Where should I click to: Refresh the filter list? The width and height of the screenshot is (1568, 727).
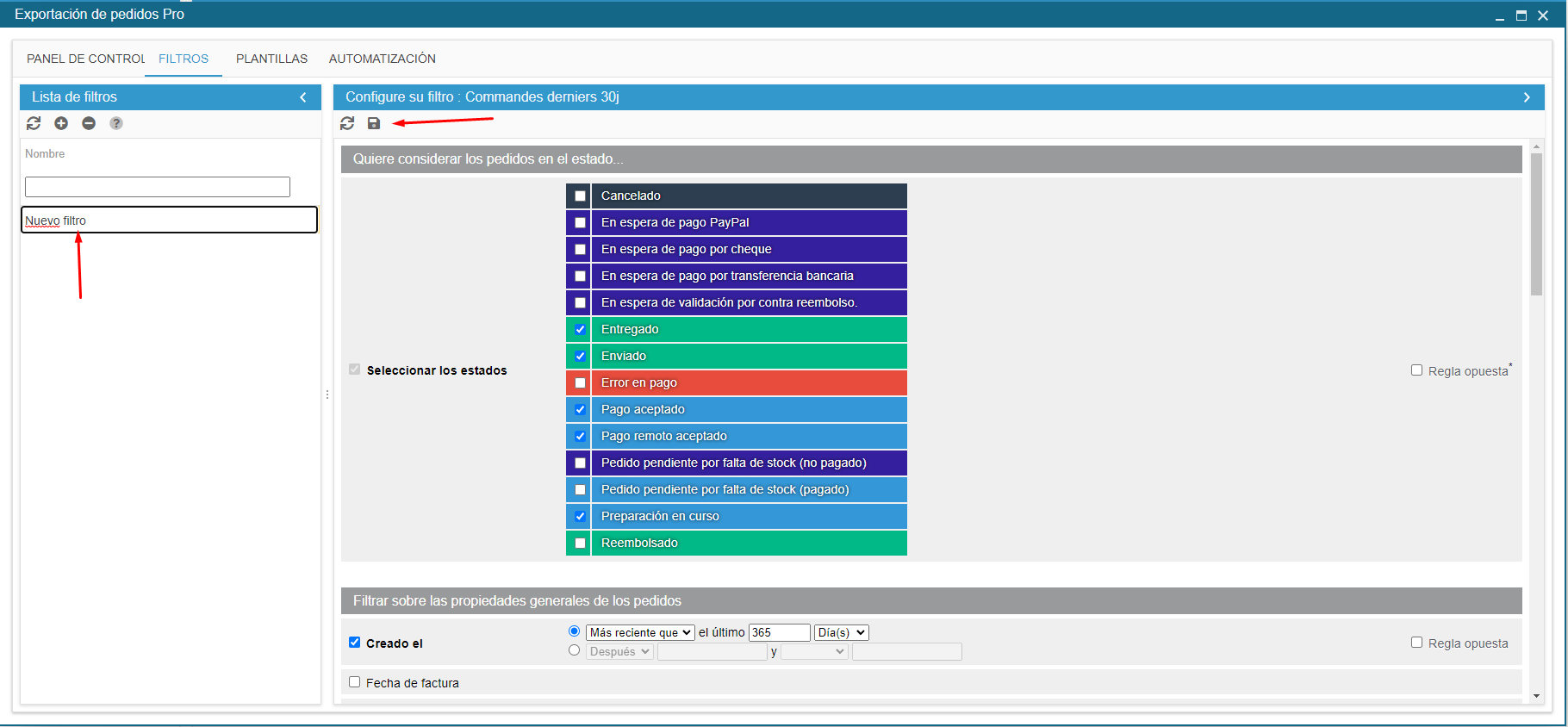[x=34, y=123]
